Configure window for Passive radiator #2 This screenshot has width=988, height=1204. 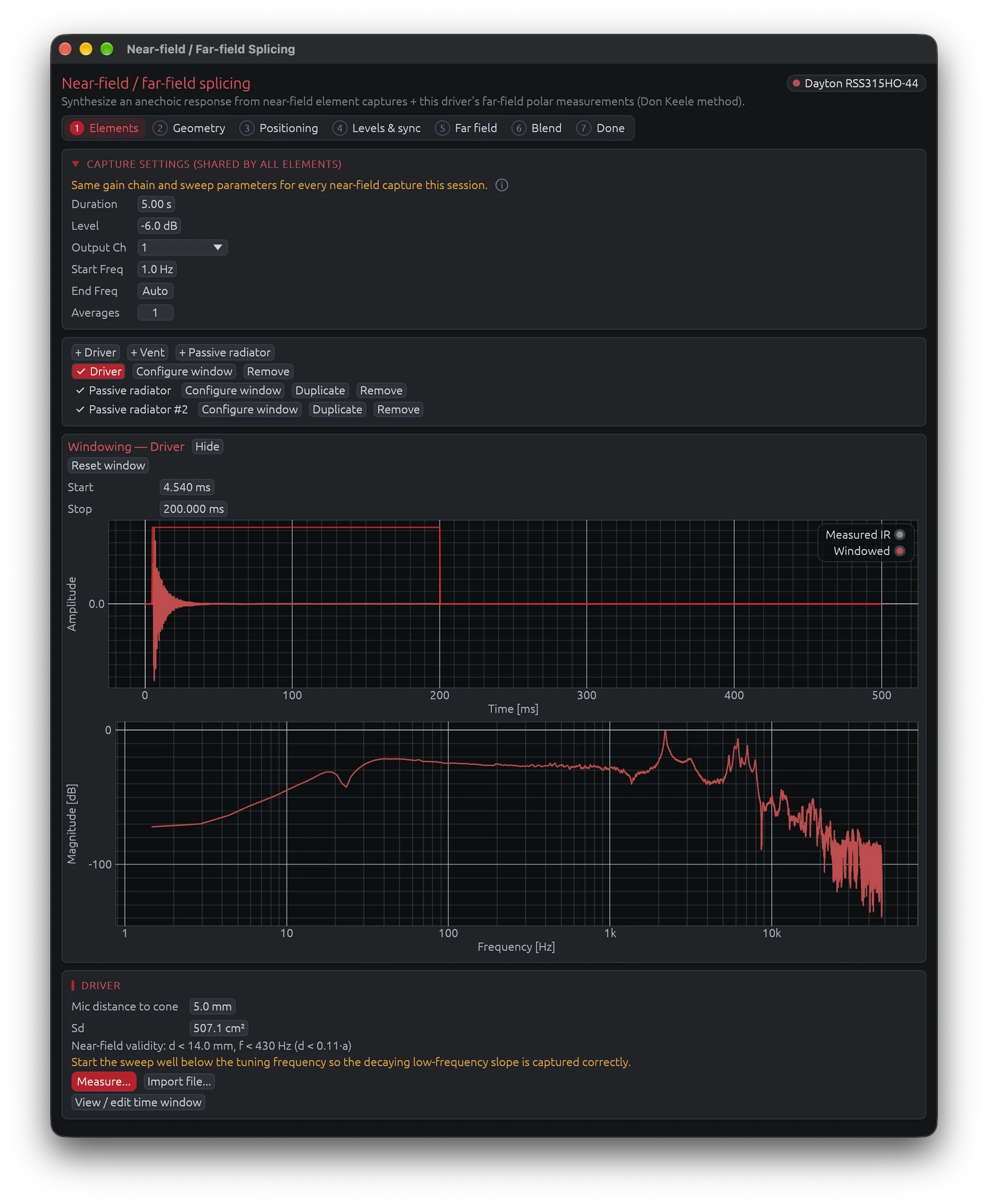[249, 410]
